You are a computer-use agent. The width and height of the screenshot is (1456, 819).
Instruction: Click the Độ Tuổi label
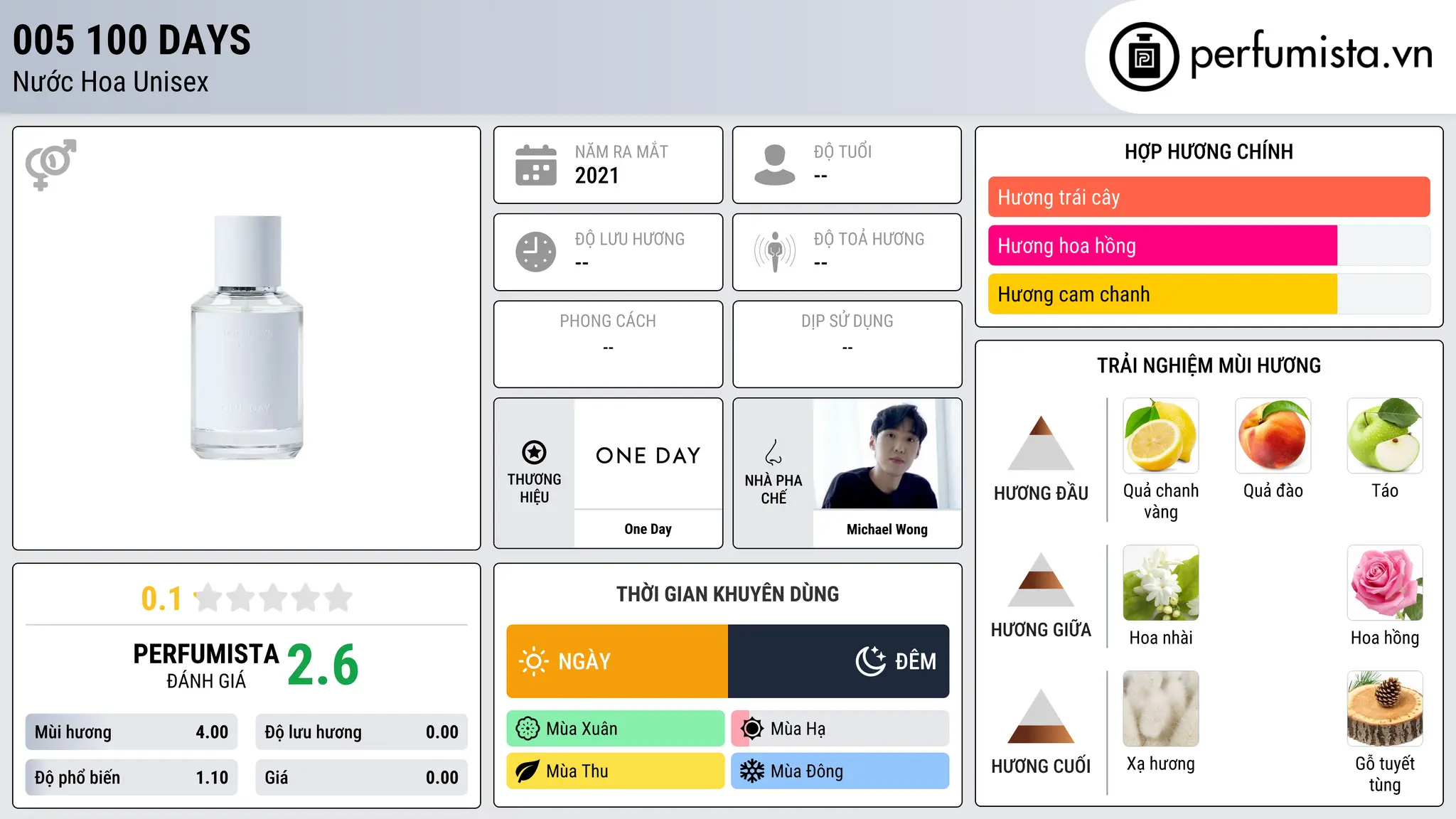[x=842, y=151]
